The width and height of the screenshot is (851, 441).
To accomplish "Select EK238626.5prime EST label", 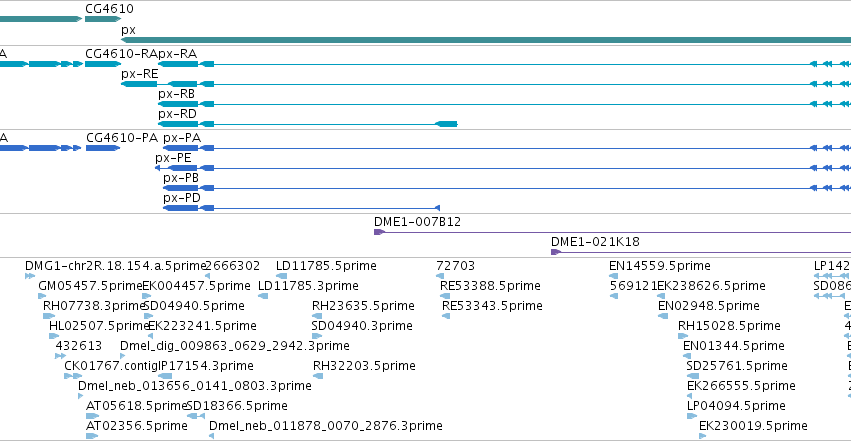I will tap(712, 286).
